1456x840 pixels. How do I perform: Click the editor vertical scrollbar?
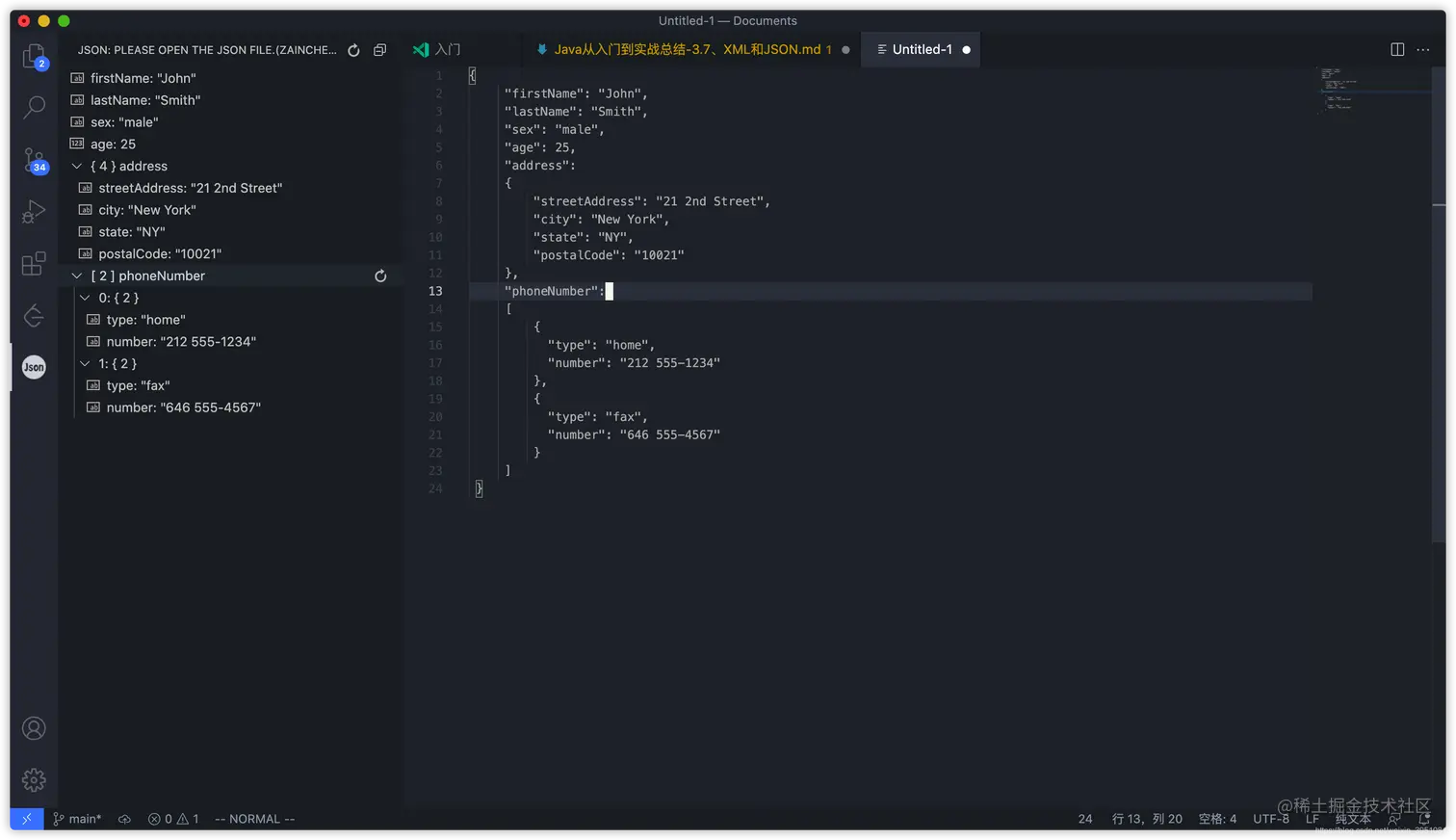pyautogui.click(x=1439, y=303)
